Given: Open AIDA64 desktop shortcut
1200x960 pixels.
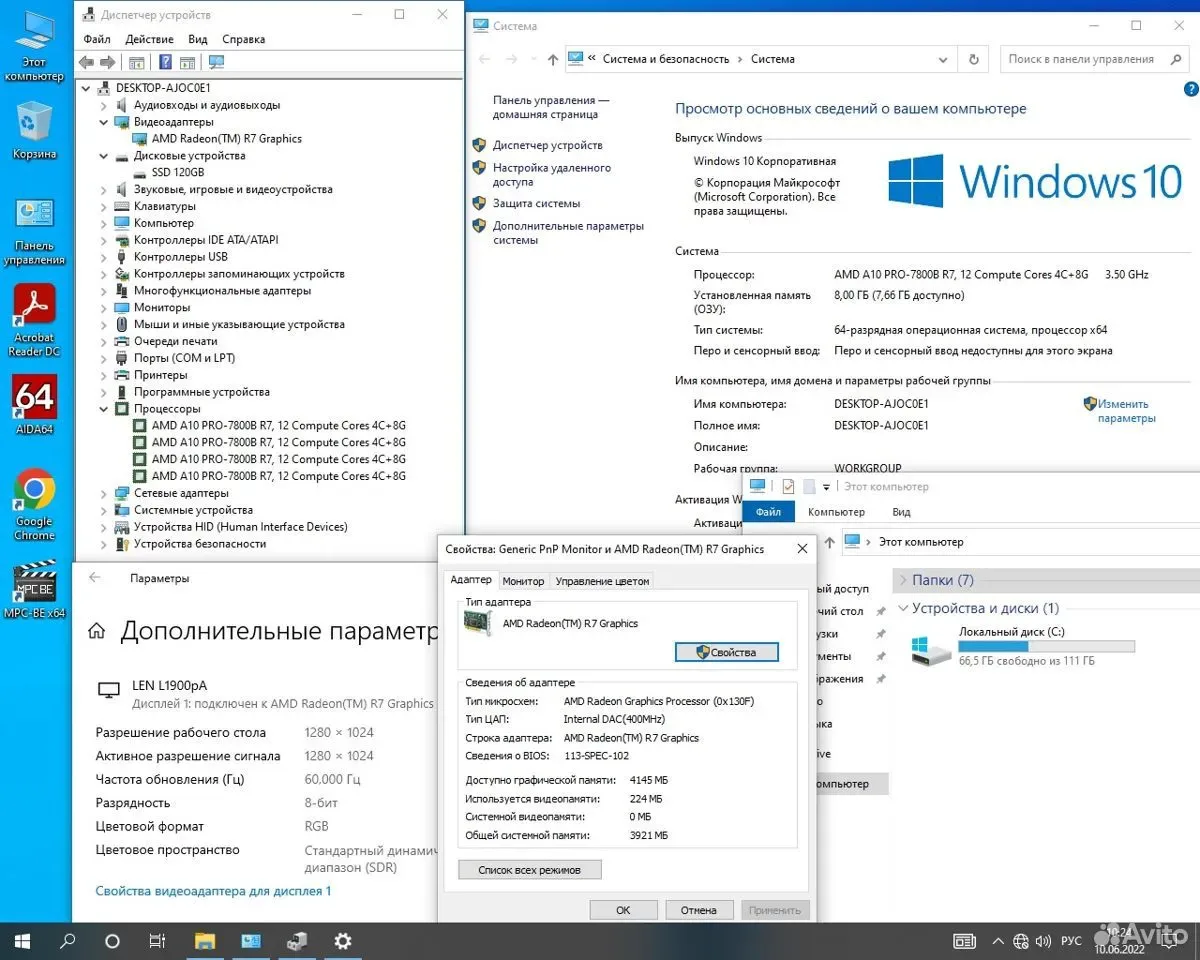Looking at the screenshot, I should (34, 405).
